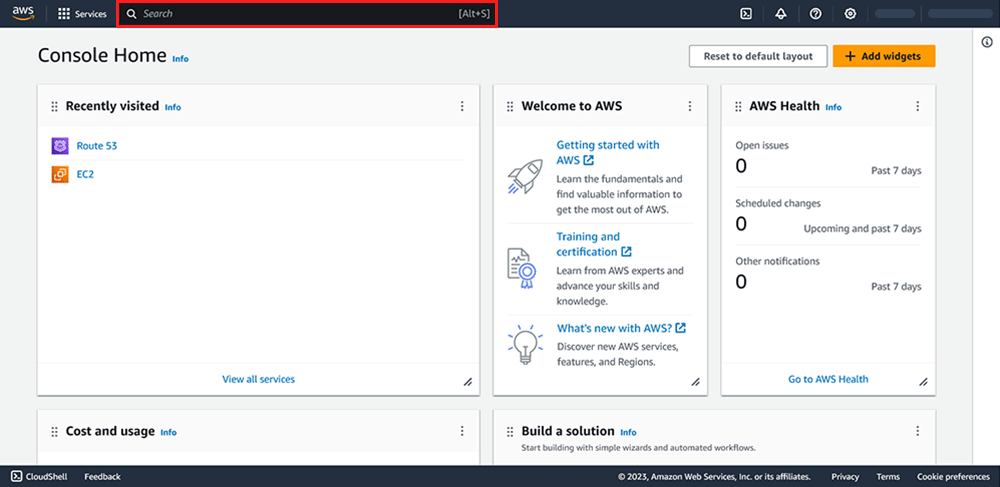Open Recently visited Info link
The image size is (1000, 487).
(173, 107)
